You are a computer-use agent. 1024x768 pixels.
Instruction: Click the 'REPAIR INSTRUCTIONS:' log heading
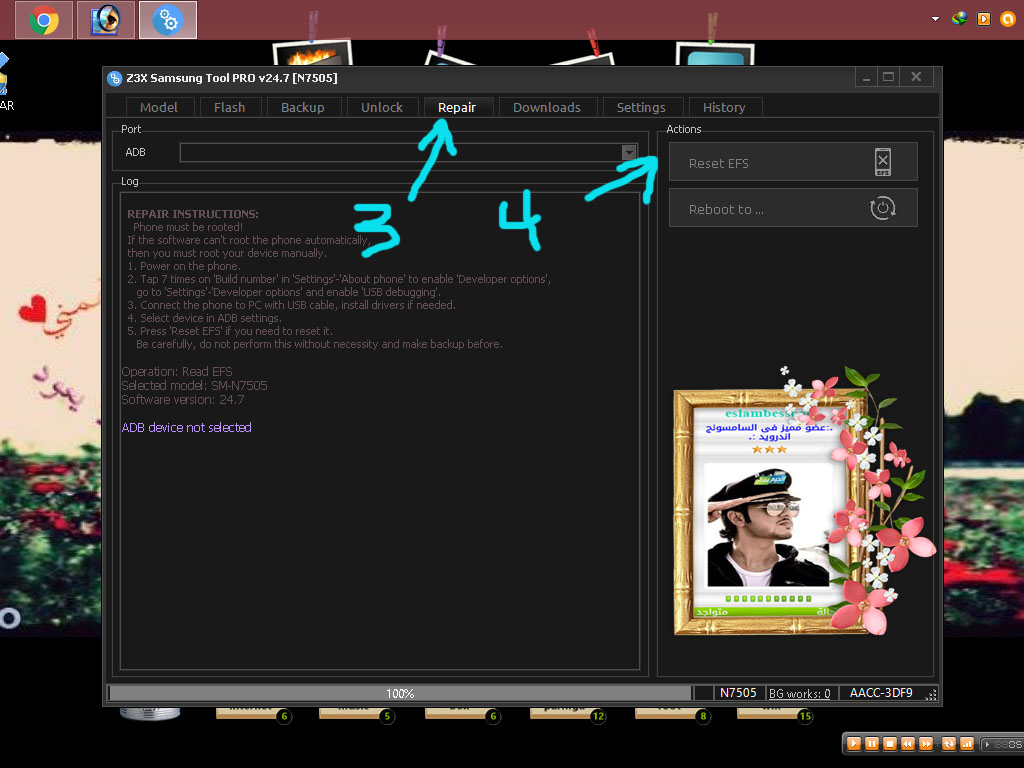tap(193, 214)
